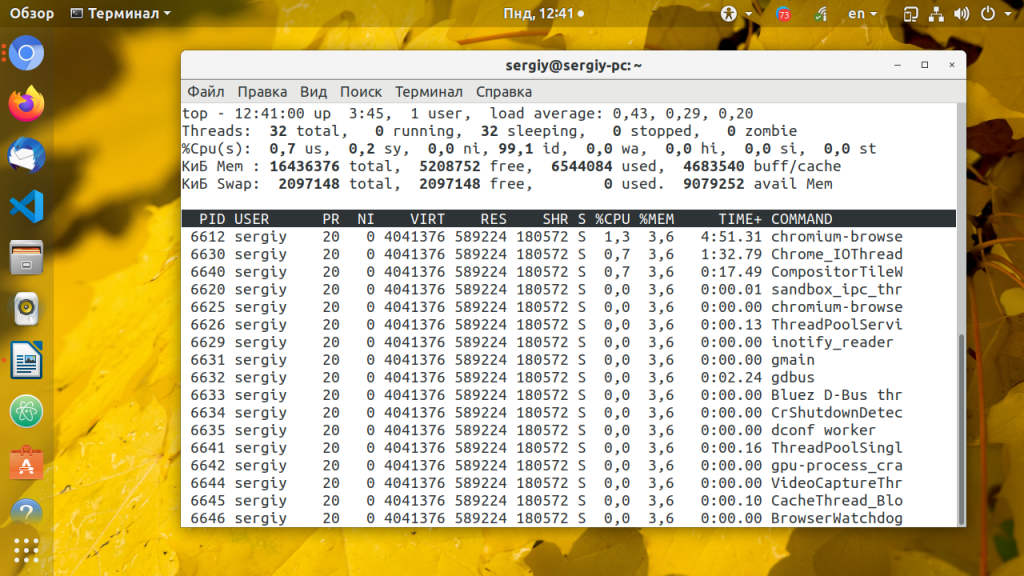Open the Files manager in the dock
The image size is (1024, 576).
click(26, 257)
